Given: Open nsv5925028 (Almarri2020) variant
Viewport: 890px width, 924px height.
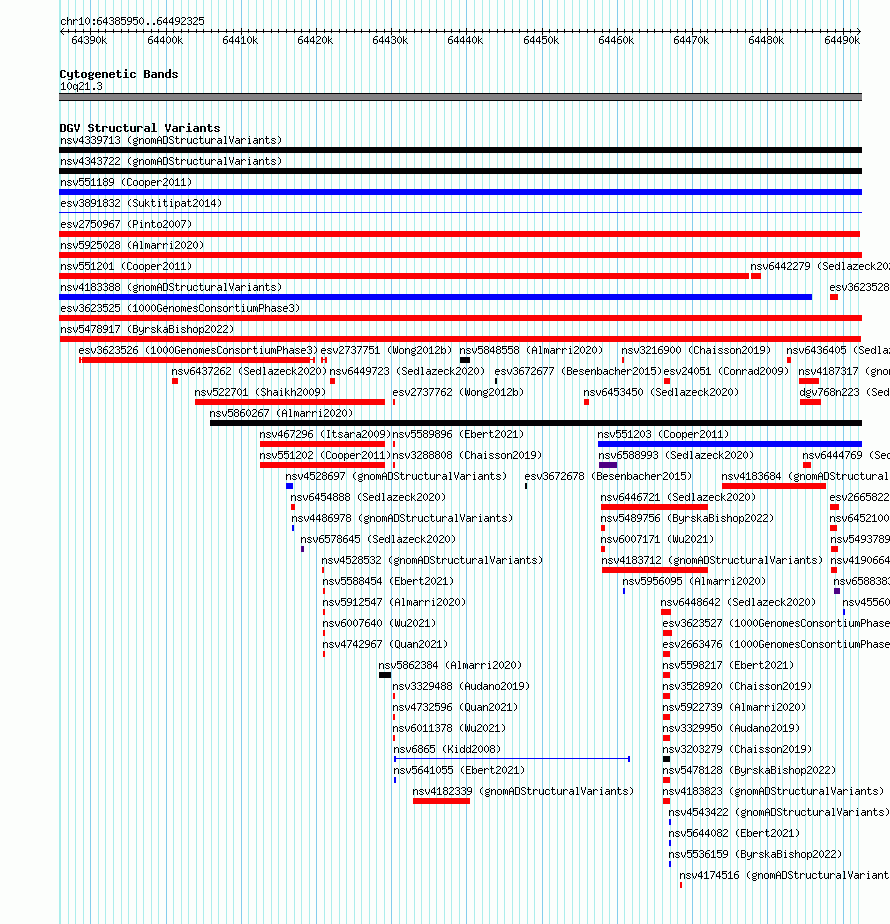Looking at the screenshot, I should point(132,246).
